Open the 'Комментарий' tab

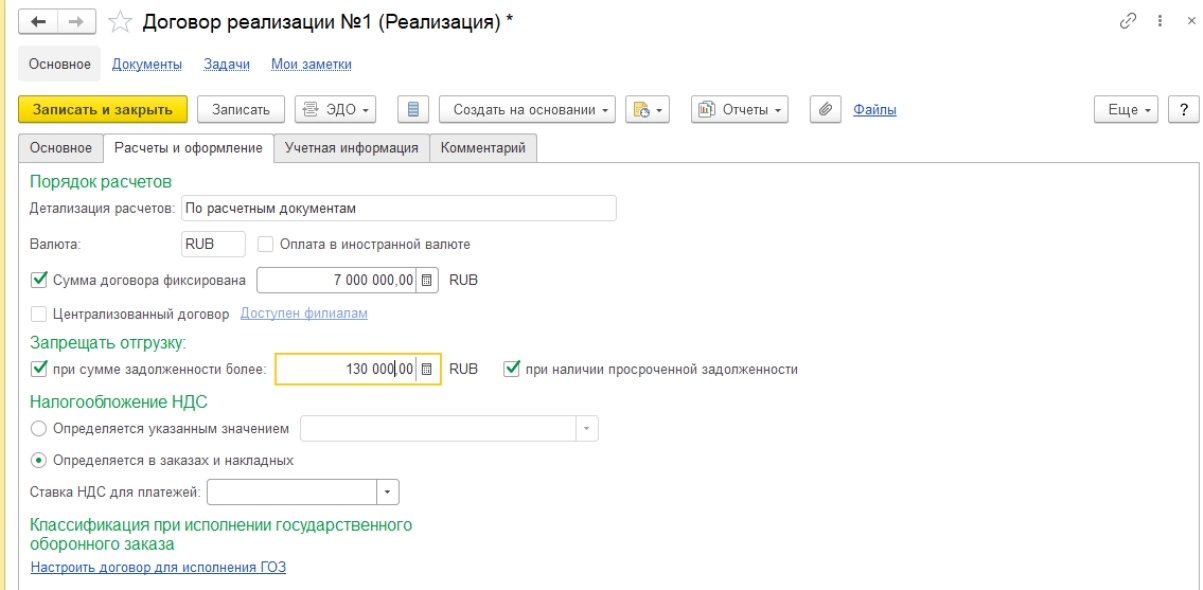[x=483, y=148]
